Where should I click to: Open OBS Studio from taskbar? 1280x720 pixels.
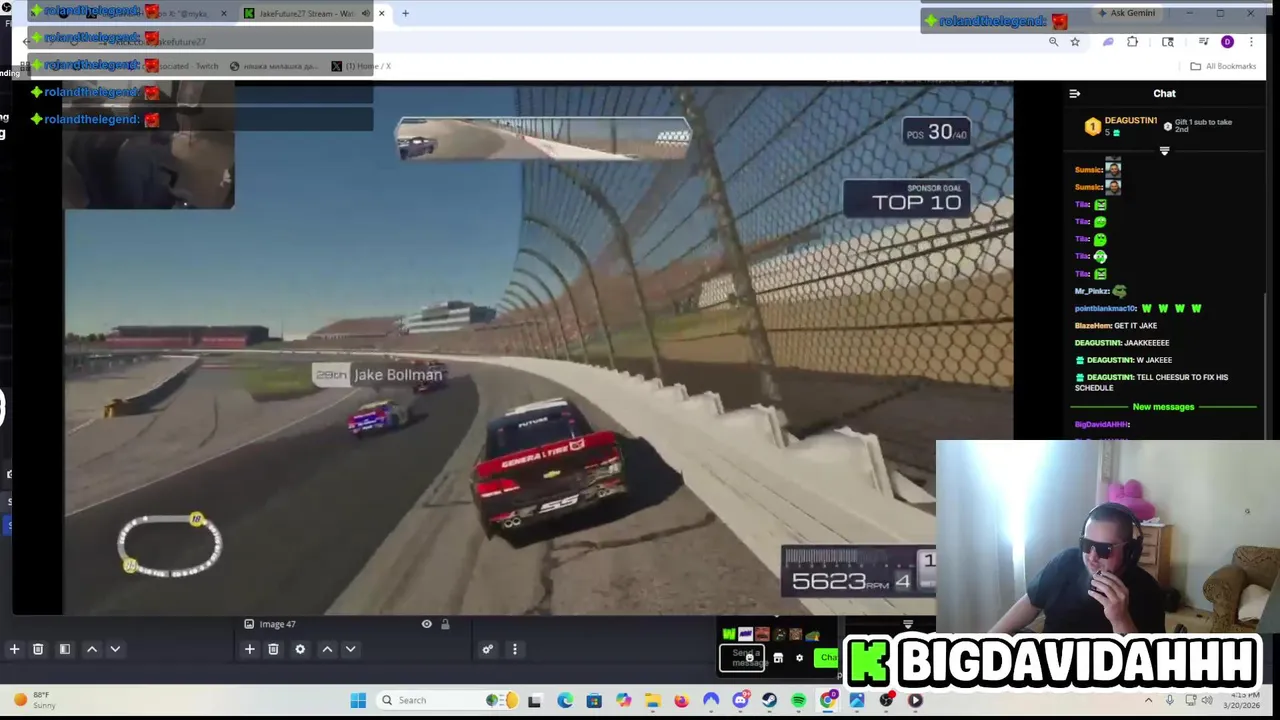tap(886, 700)
